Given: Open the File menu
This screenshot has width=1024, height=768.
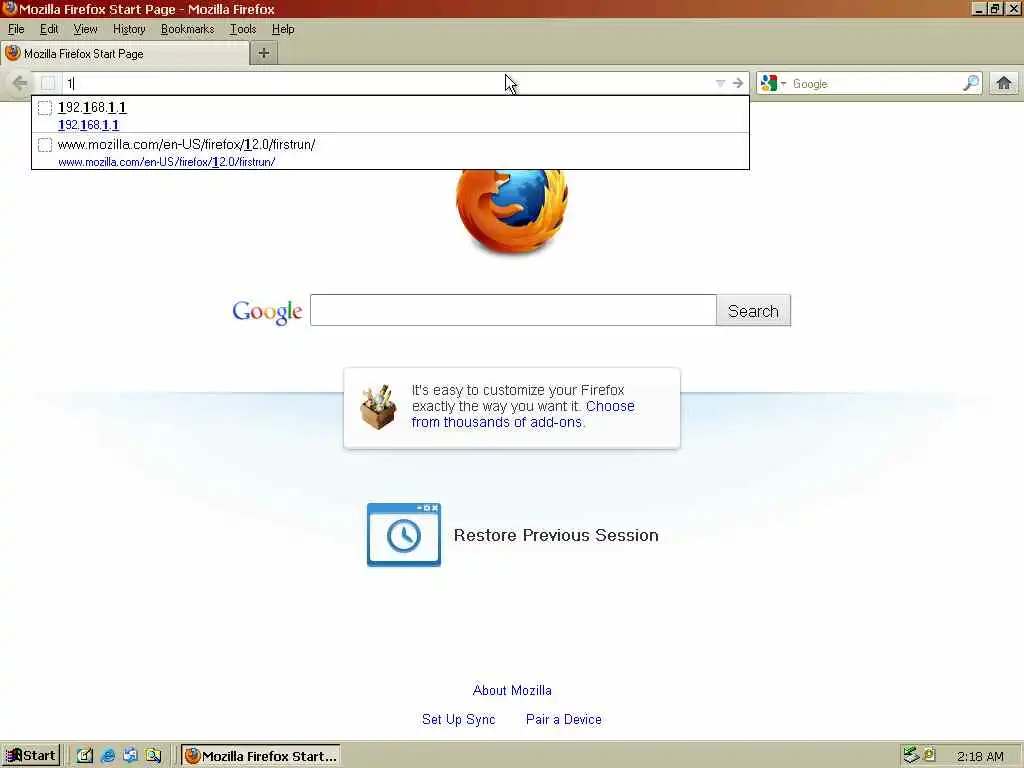Looking at the screenshot, I should tap(16, 29).
